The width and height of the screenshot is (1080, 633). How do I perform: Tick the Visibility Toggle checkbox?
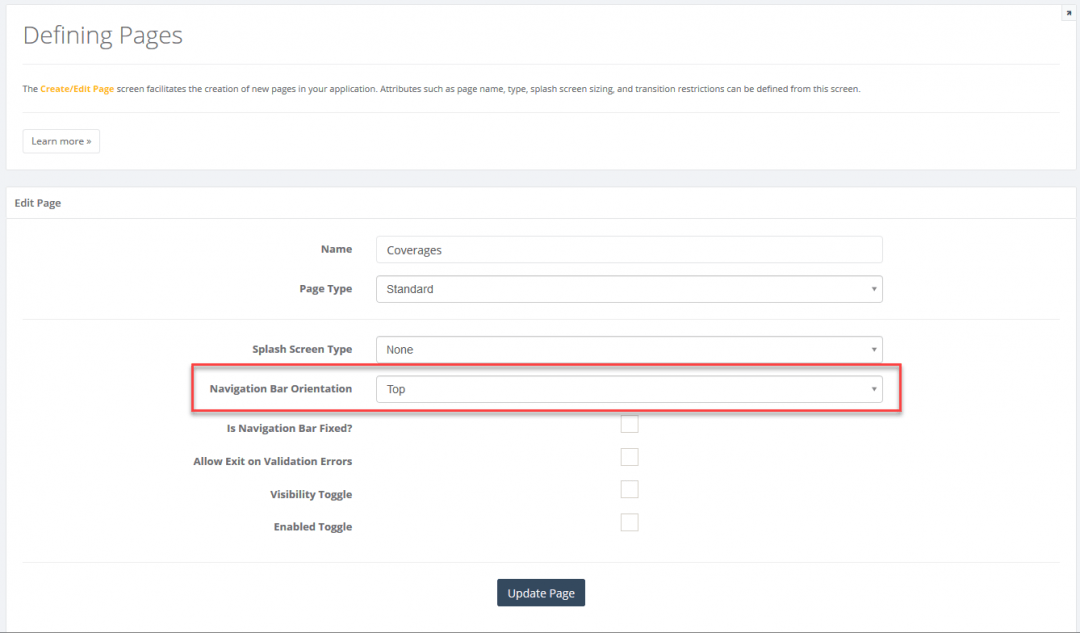pos(629,490)
